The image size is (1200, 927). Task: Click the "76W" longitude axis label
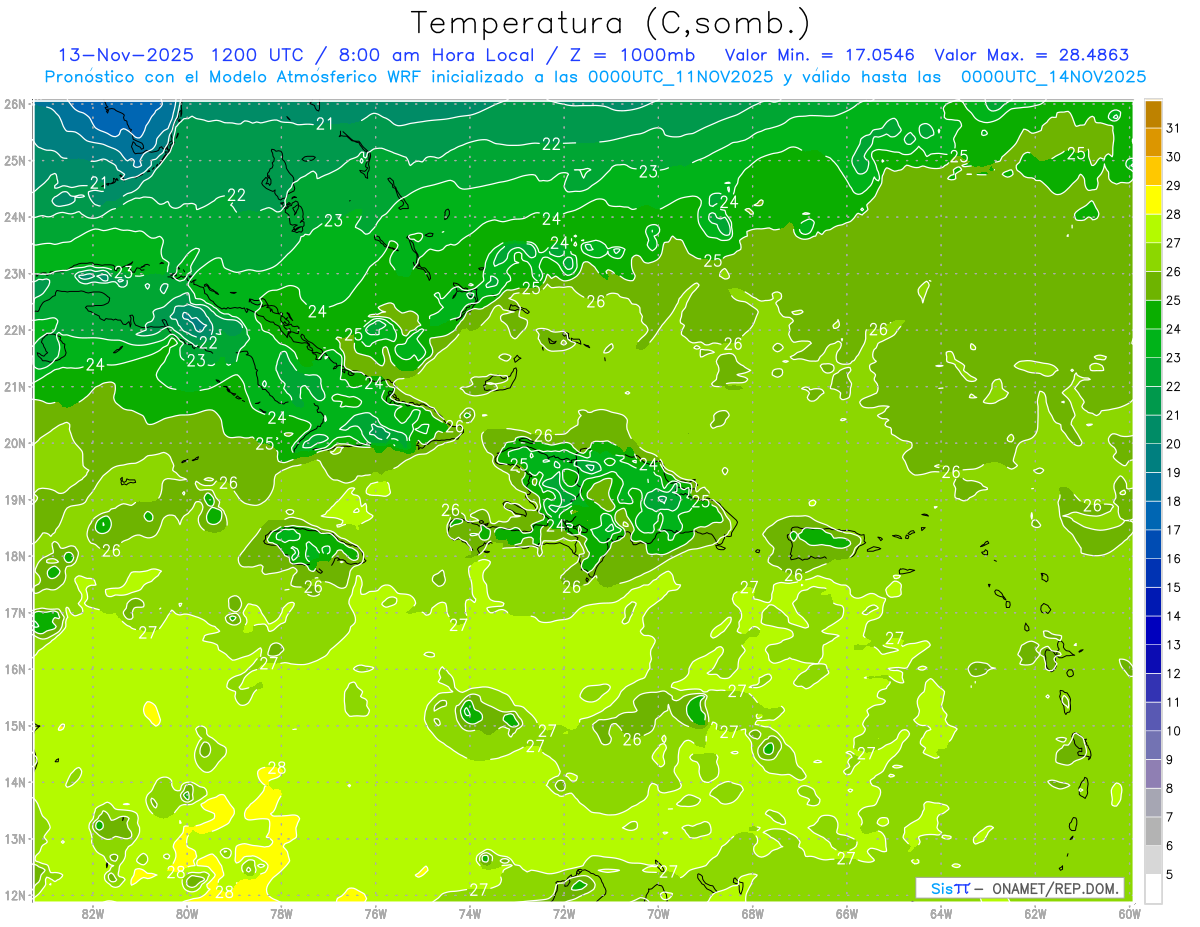point(375,913)
